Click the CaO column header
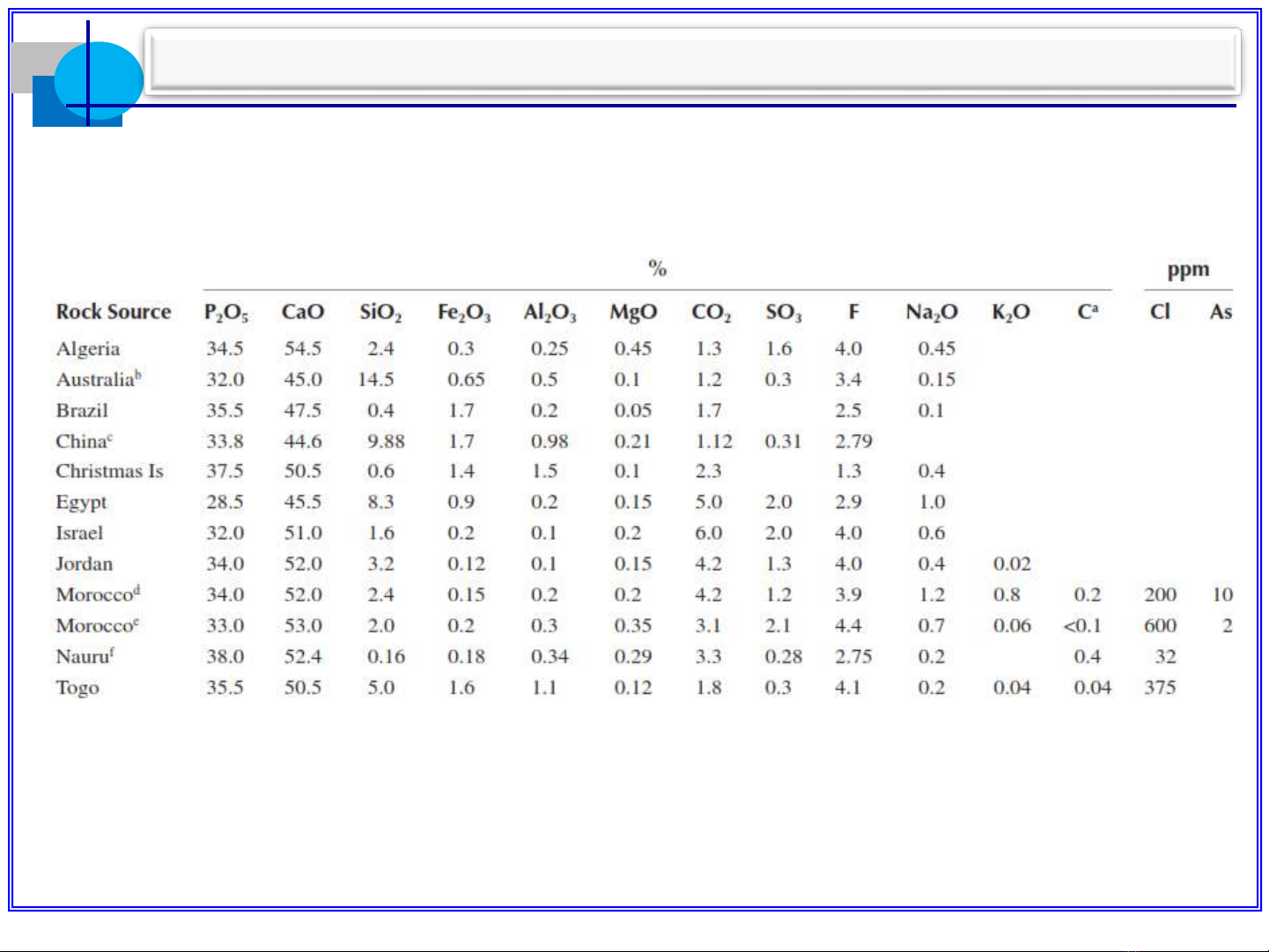The height and width of the screenshot is (952, 1269). (x=302, y=312)
